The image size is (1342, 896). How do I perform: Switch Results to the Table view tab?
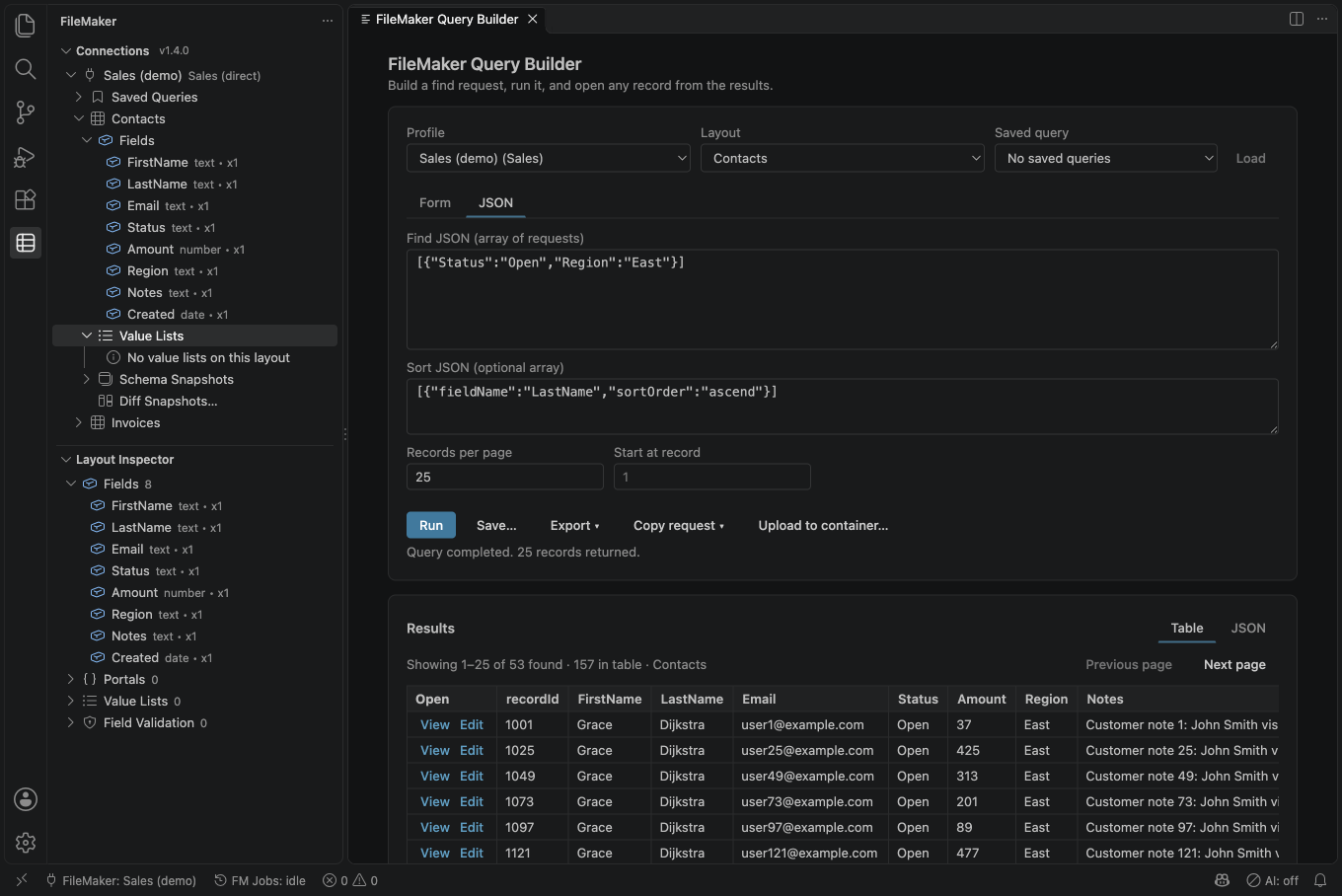pos(1187,628)
